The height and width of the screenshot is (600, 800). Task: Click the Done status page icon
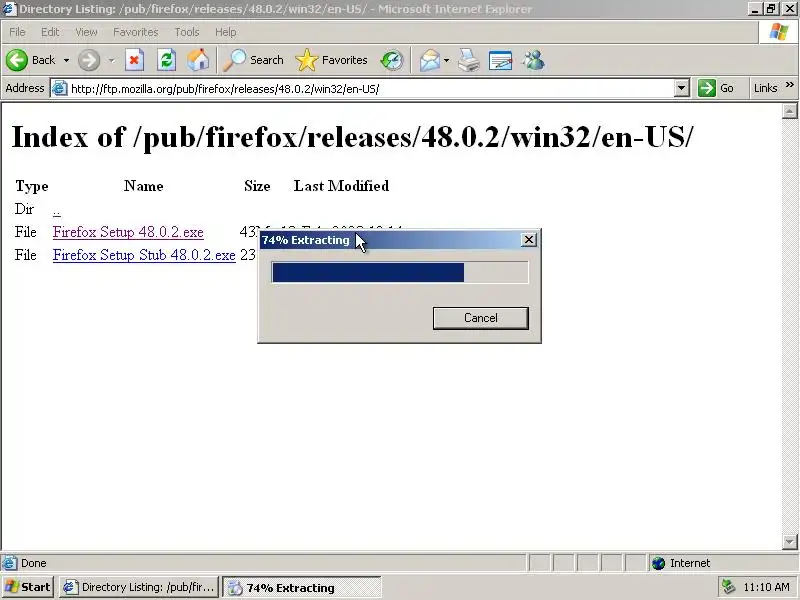(9, 563)
